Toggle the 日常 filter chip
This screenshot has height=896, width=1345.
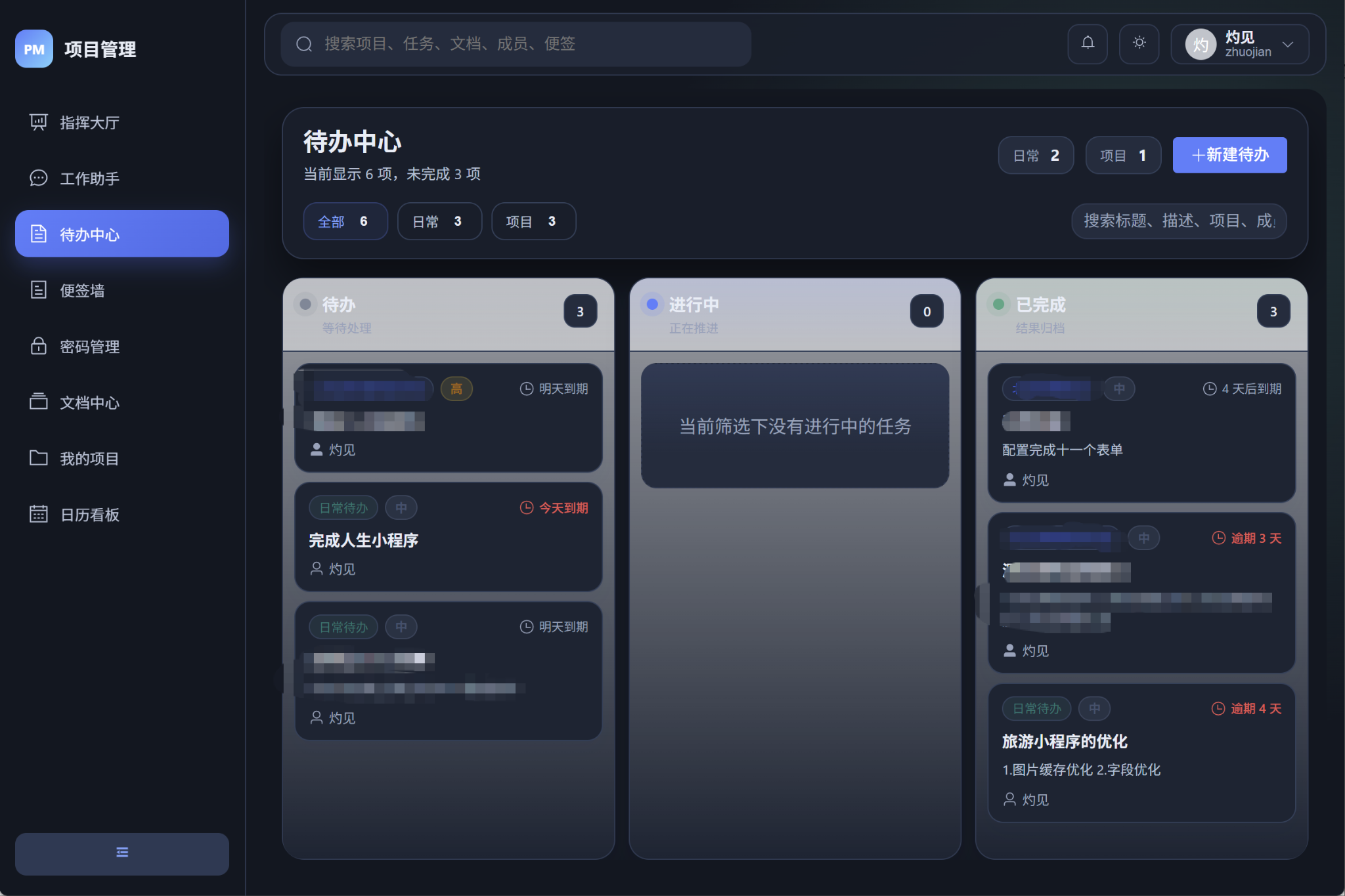pyautogui.click(x=439, y=221)
